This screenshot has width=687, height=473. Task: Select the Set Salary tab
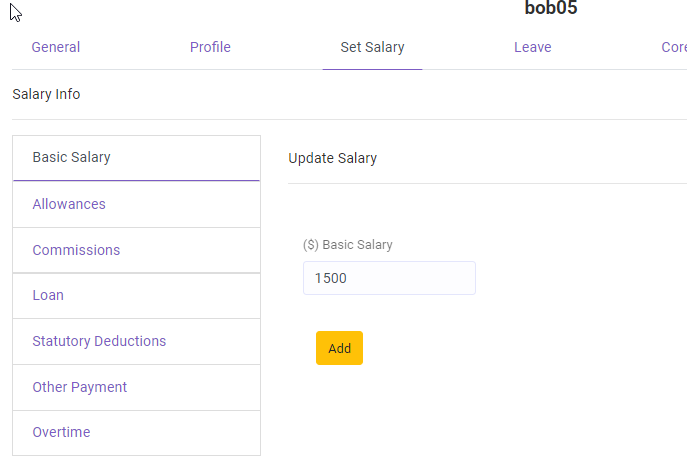372,47
